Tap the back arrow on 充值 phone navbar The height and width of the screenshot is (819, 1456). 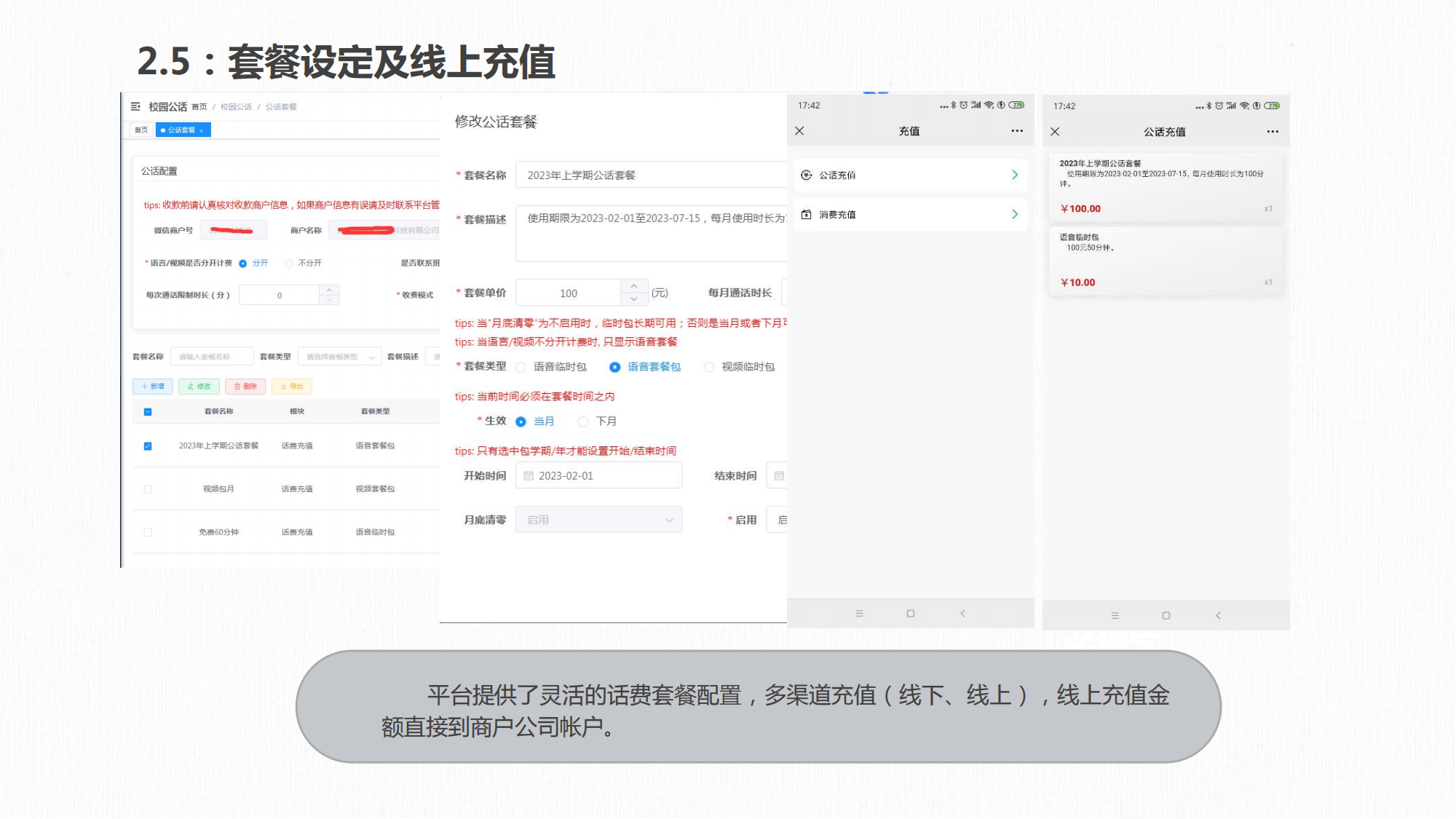point(962,614)
